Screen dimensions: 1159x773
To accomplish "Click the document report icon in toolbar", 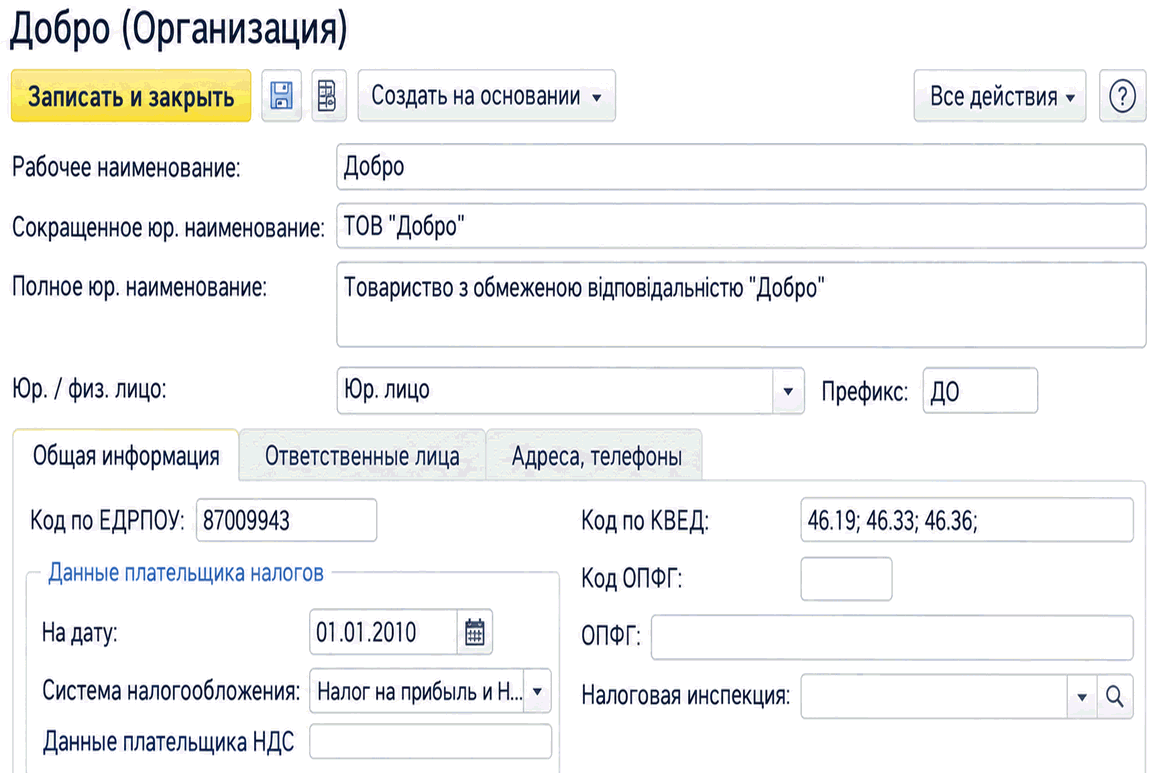I will (x=328, y=96).
